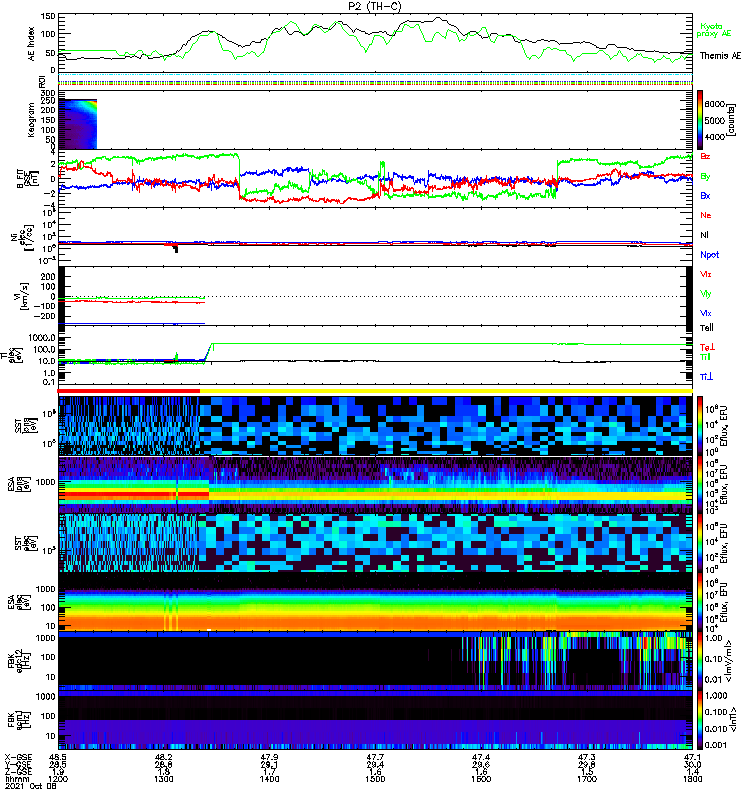Image resolution: width=750 pixels, height=800 pixels.
Task: Click the SST elec Eflux colorbar
Action: pos(700,543)
